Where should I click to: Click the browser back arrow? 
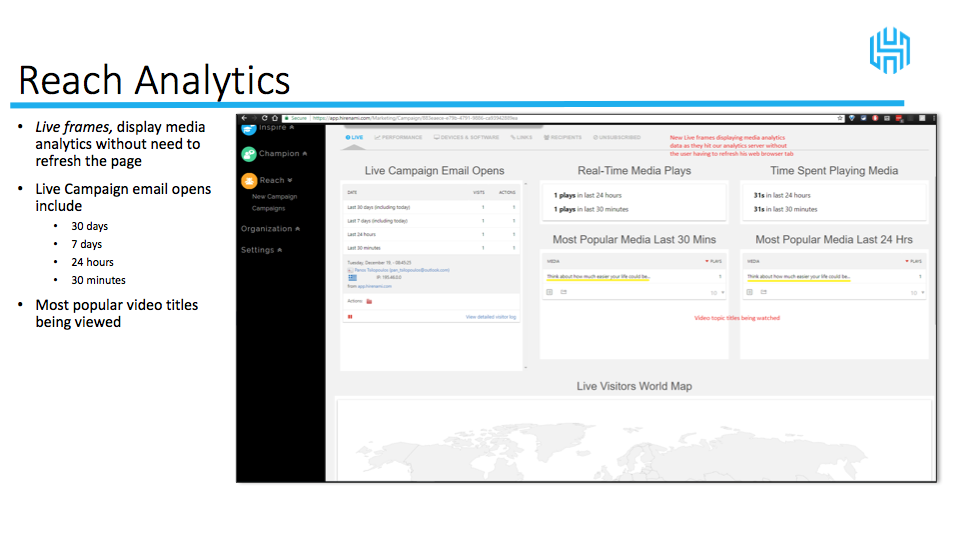click(x=244, y=118)
